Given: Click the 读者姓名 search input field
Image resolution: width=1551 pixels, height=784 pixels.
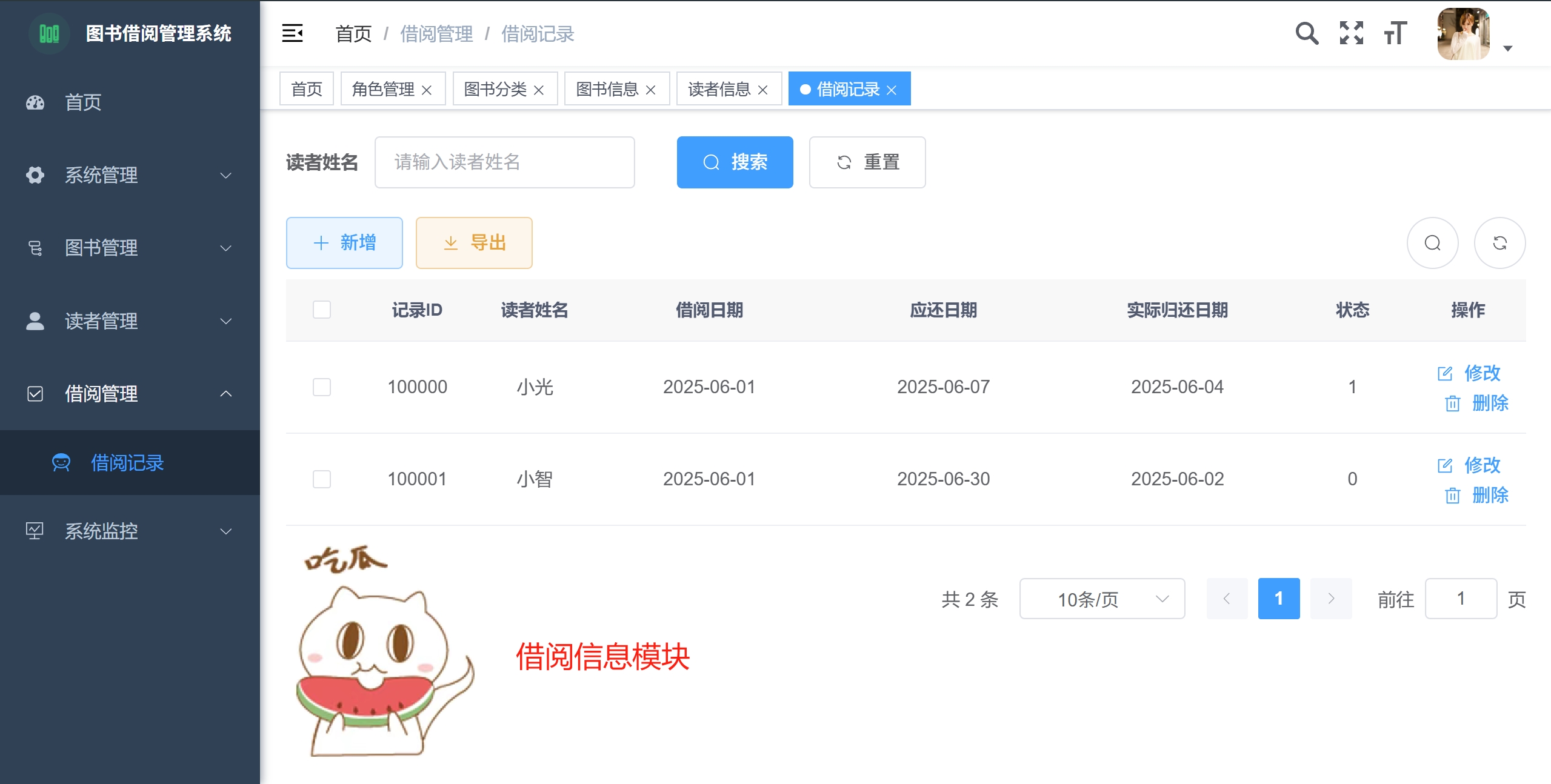Looking at the screenshot, I should coord(504,162).
